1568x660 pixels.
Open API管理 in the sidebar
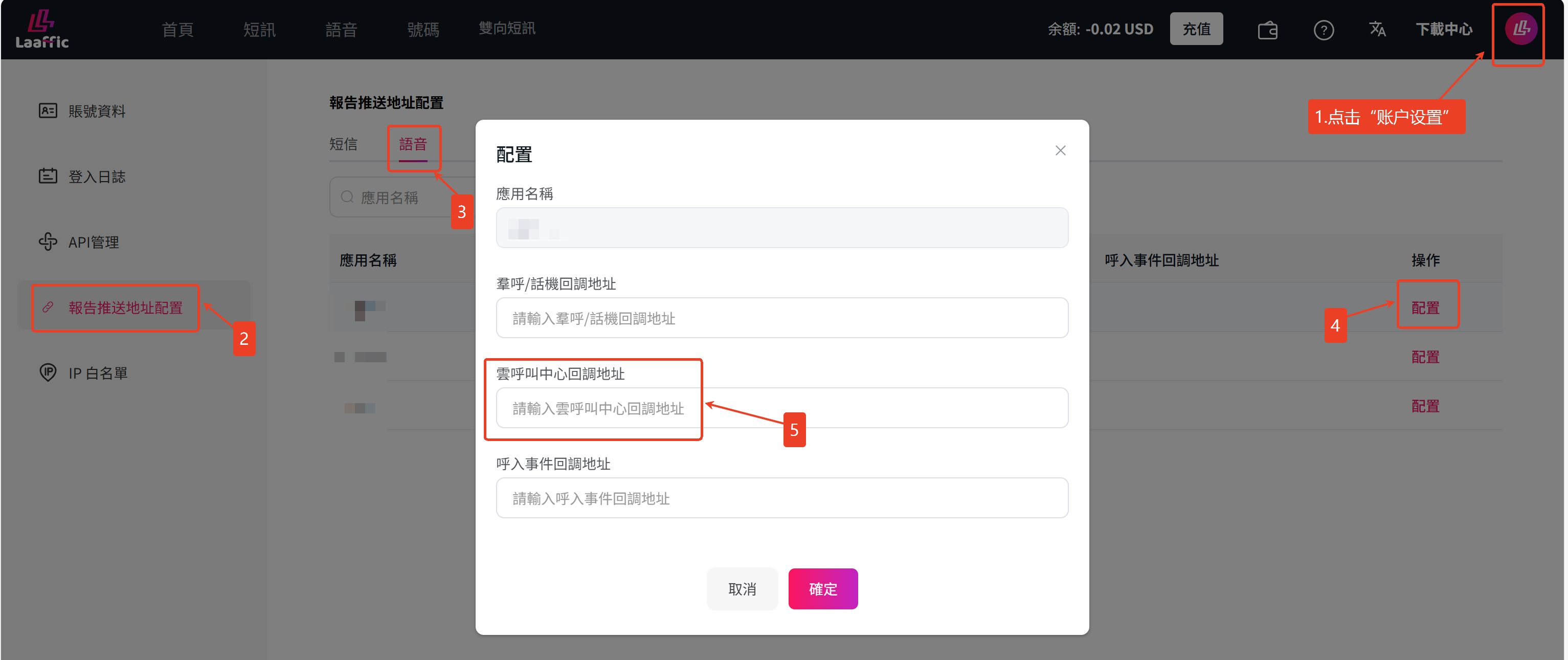[93, 243]
